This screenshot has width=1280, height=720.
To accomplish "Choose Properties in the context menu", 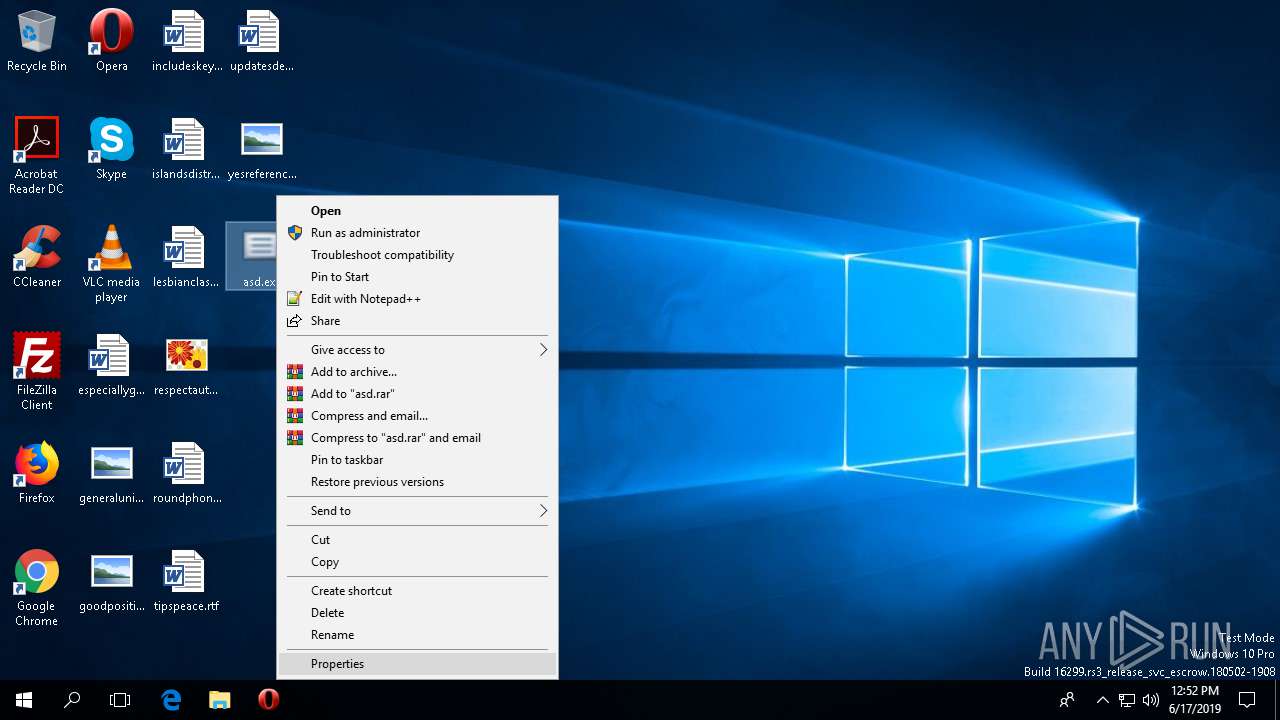I will [417, 664].
